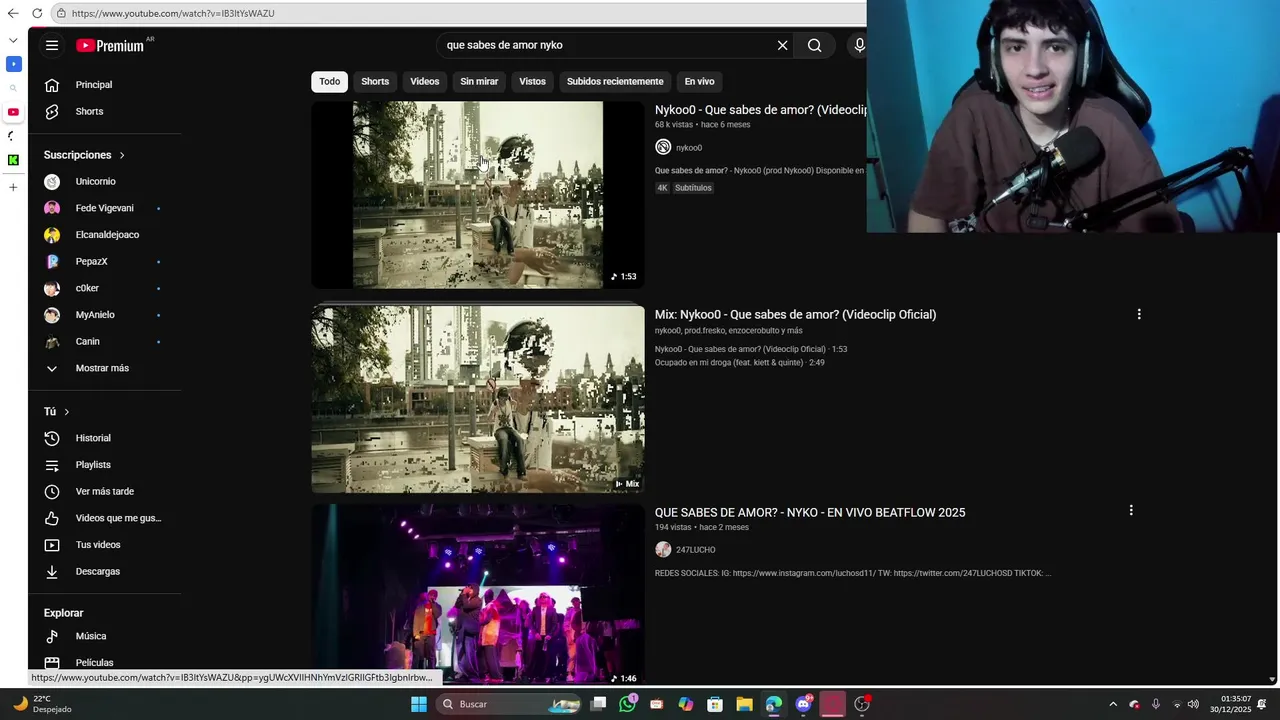Screen dimensions: 1280x720
Task: Select the Subidos recientemente filter chip
Action: pyautogui.click(x=615, y=81)
